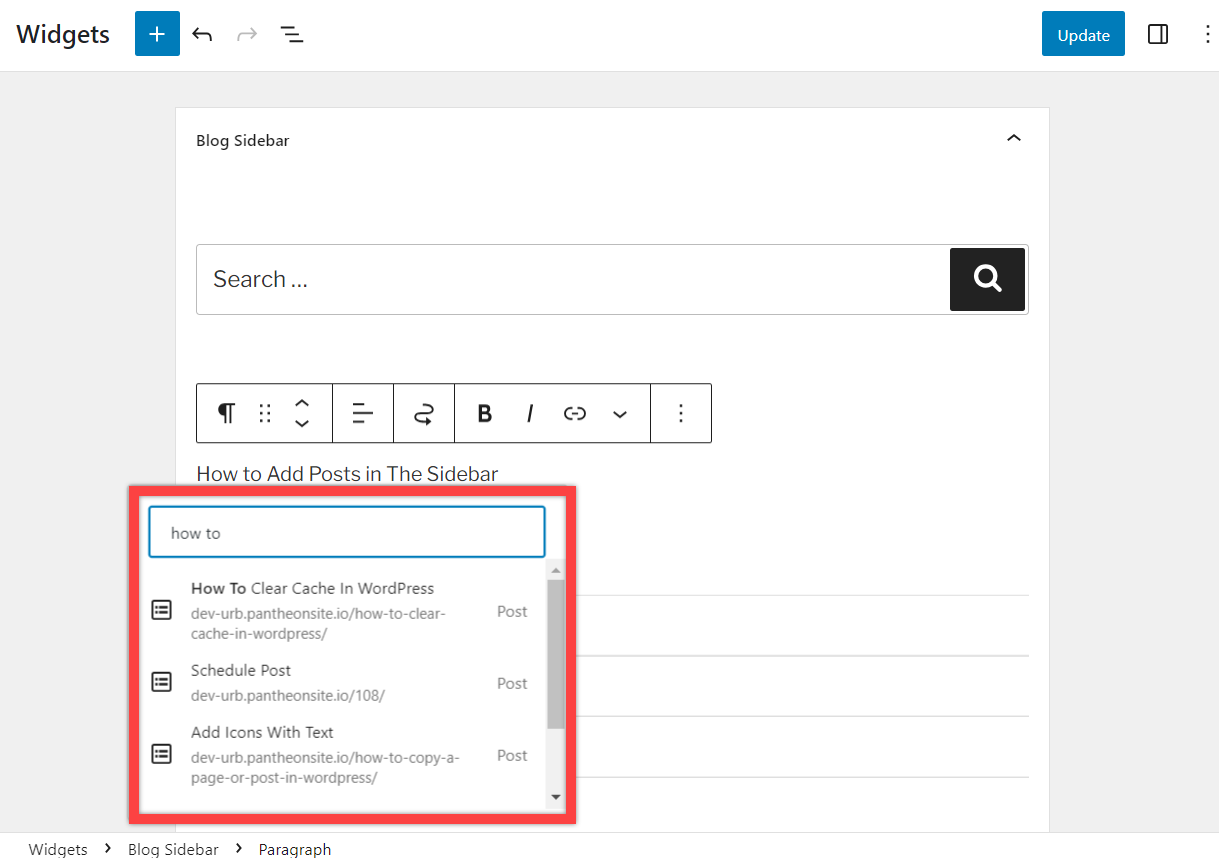
Task: Click the Update button
Action: pyautogui.click(x=1083, y=35)
